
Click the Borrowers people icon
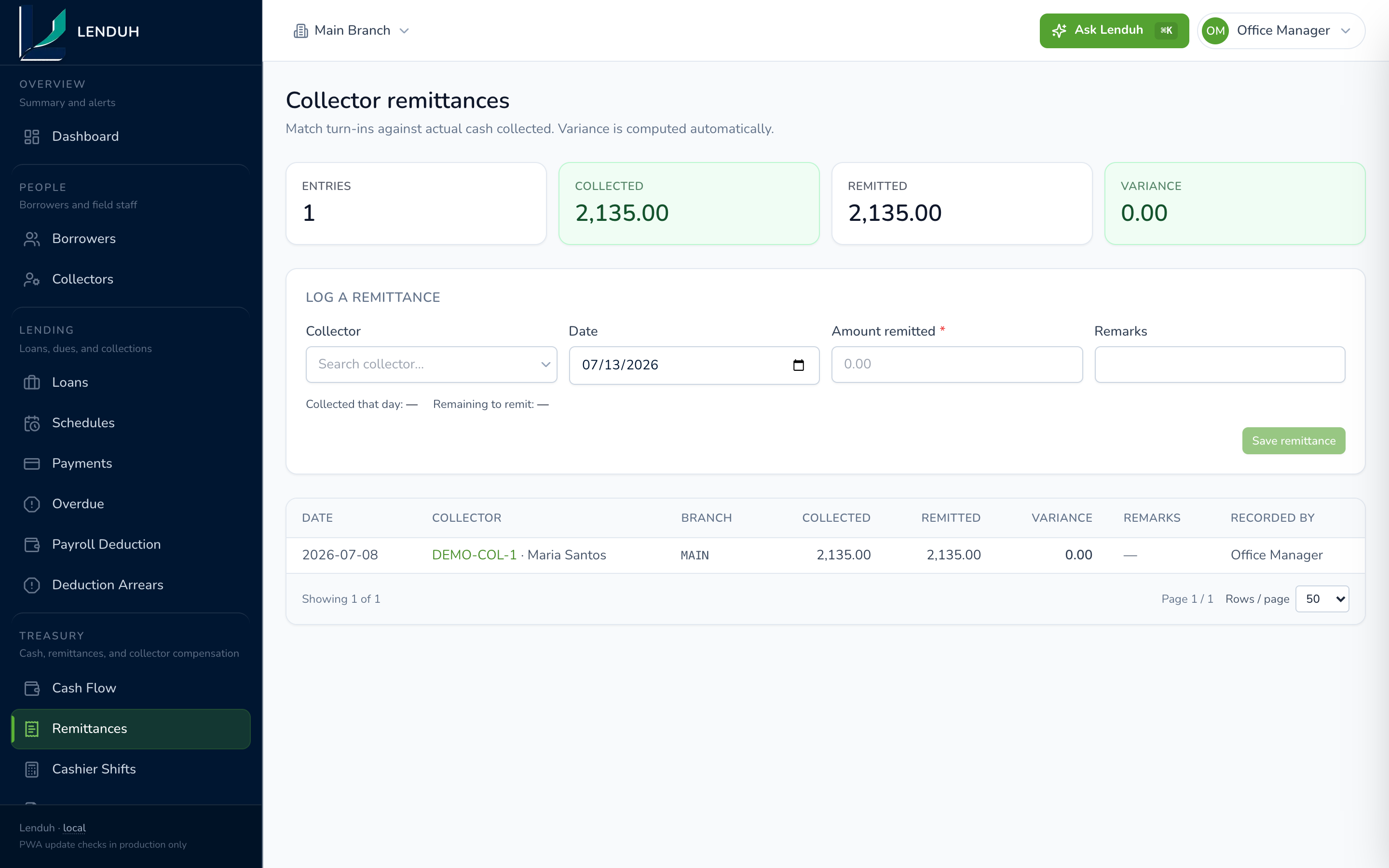(31, 239)
